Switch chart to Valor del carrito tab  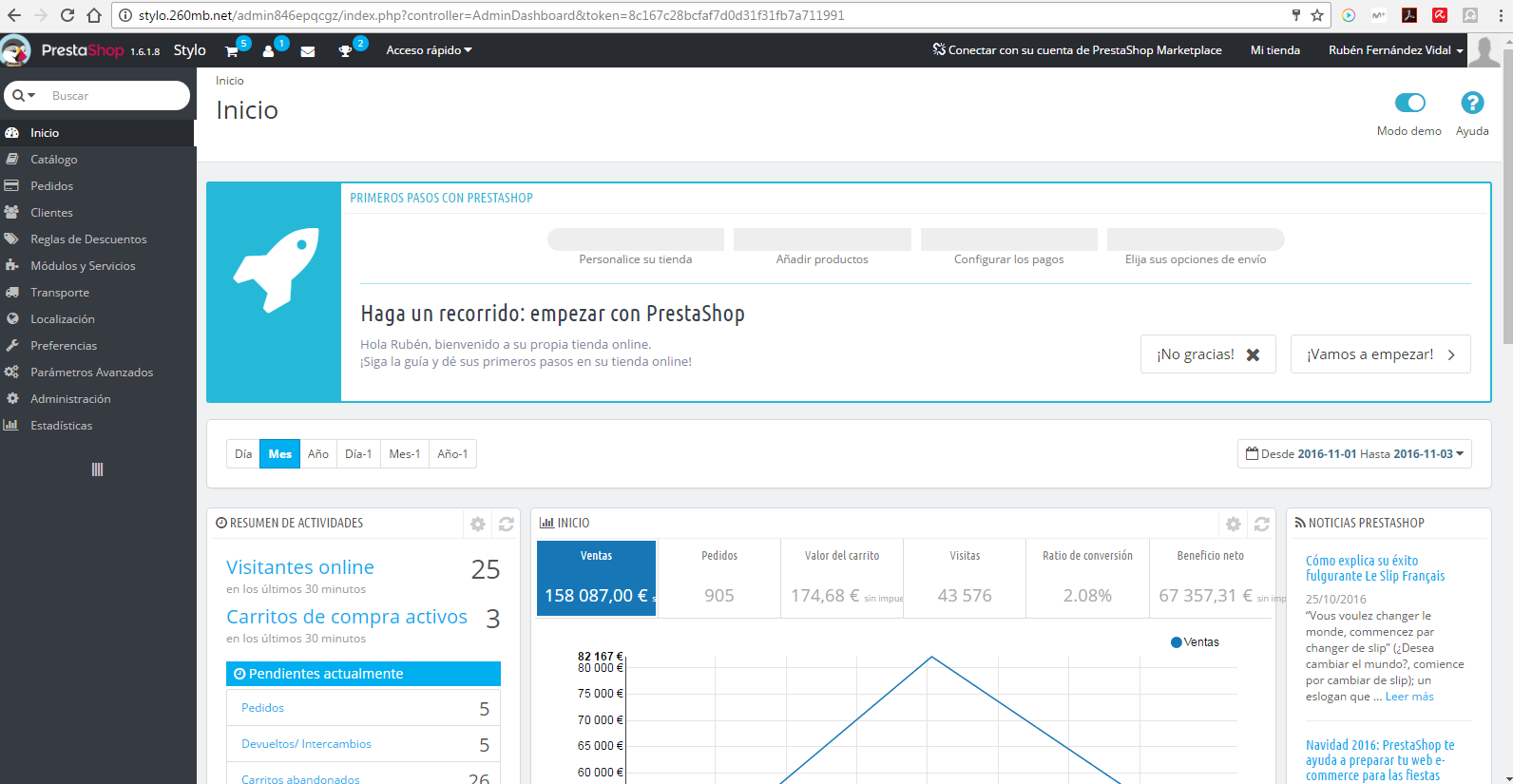tap(842, 578)
